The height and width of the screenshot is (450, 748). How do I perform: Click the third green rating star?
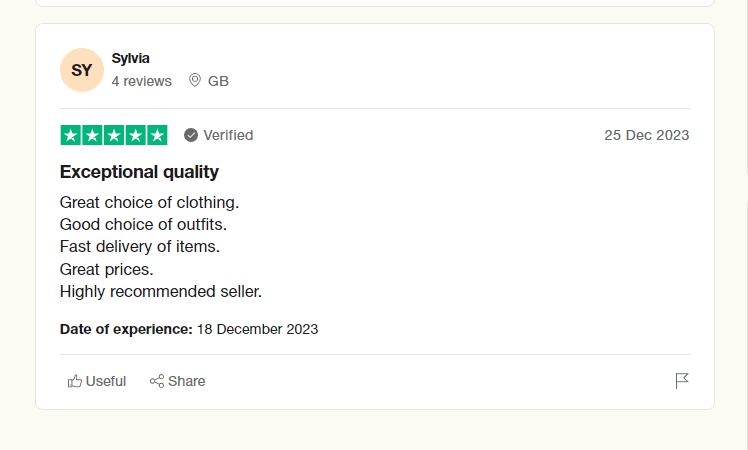(x=114, y=135)
